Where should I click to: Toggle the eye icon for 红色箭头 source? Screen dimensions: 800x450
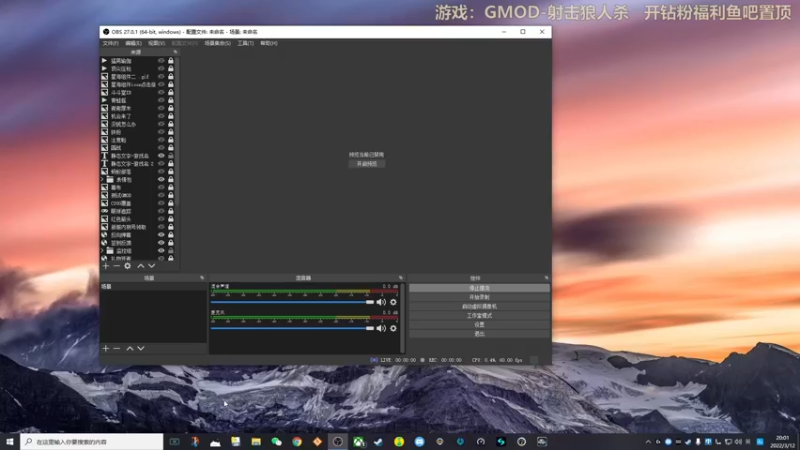[x=161, y=219]
